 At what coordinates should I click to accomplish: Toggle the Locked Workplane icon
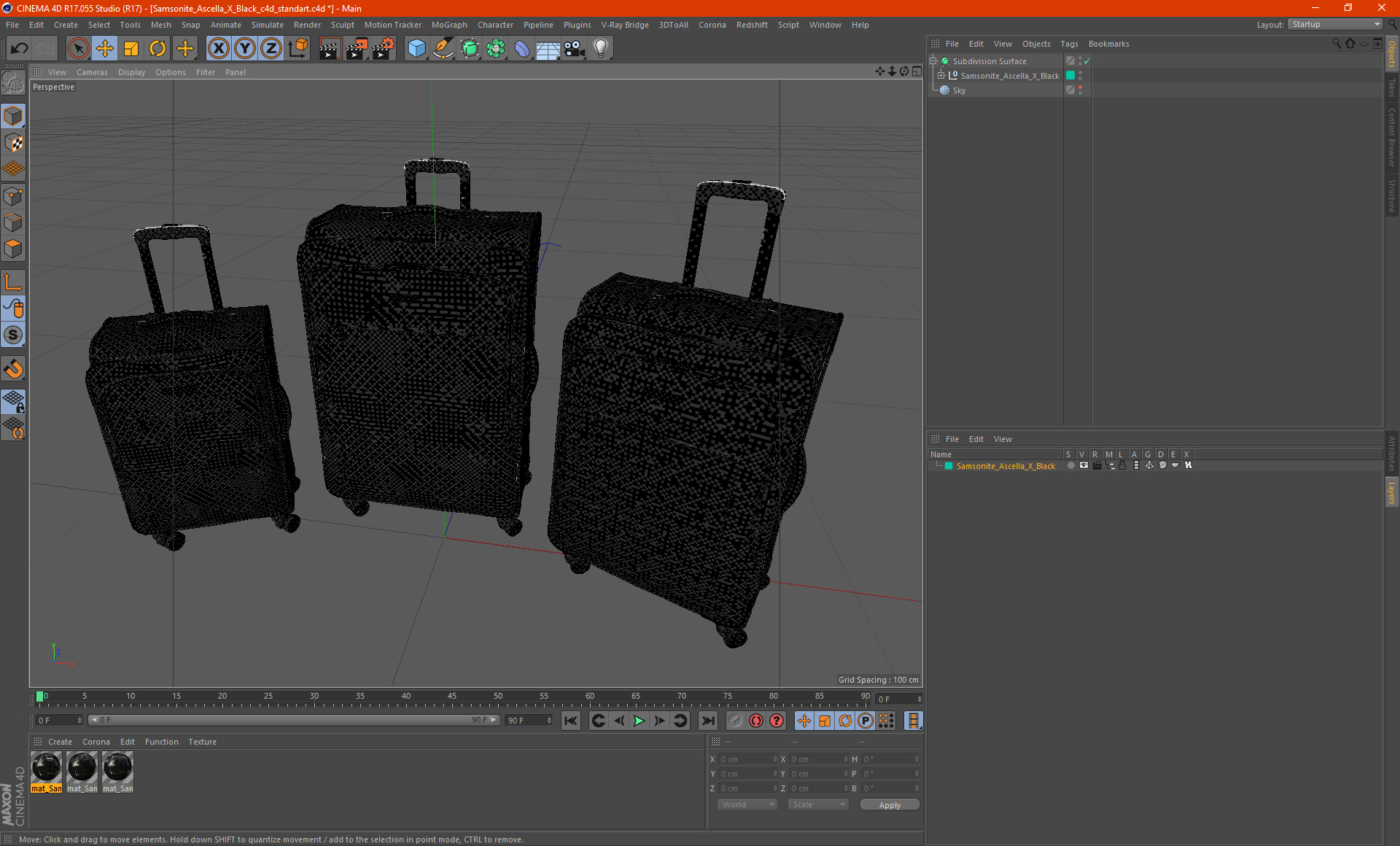point(13,401)
